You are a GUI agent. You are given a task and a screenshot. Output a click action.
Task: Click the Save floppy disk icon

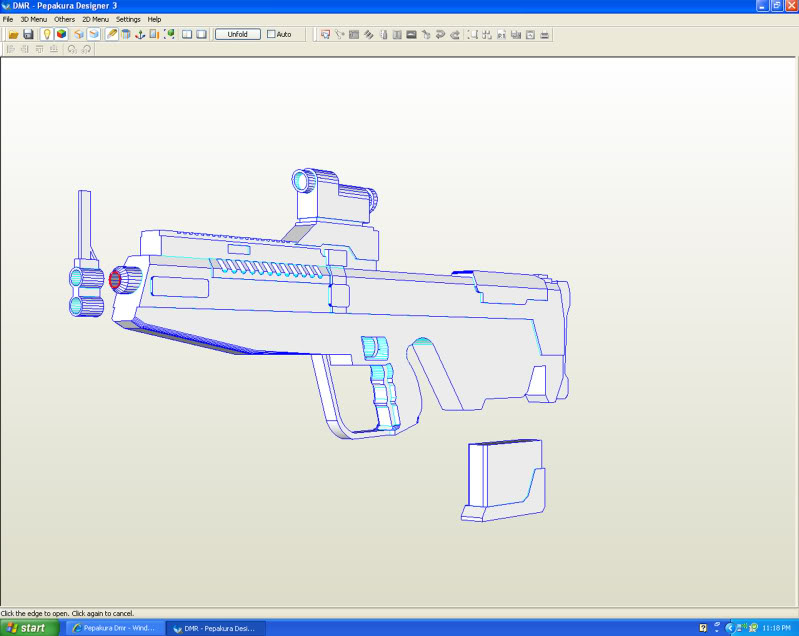click(x=29, y=35)
